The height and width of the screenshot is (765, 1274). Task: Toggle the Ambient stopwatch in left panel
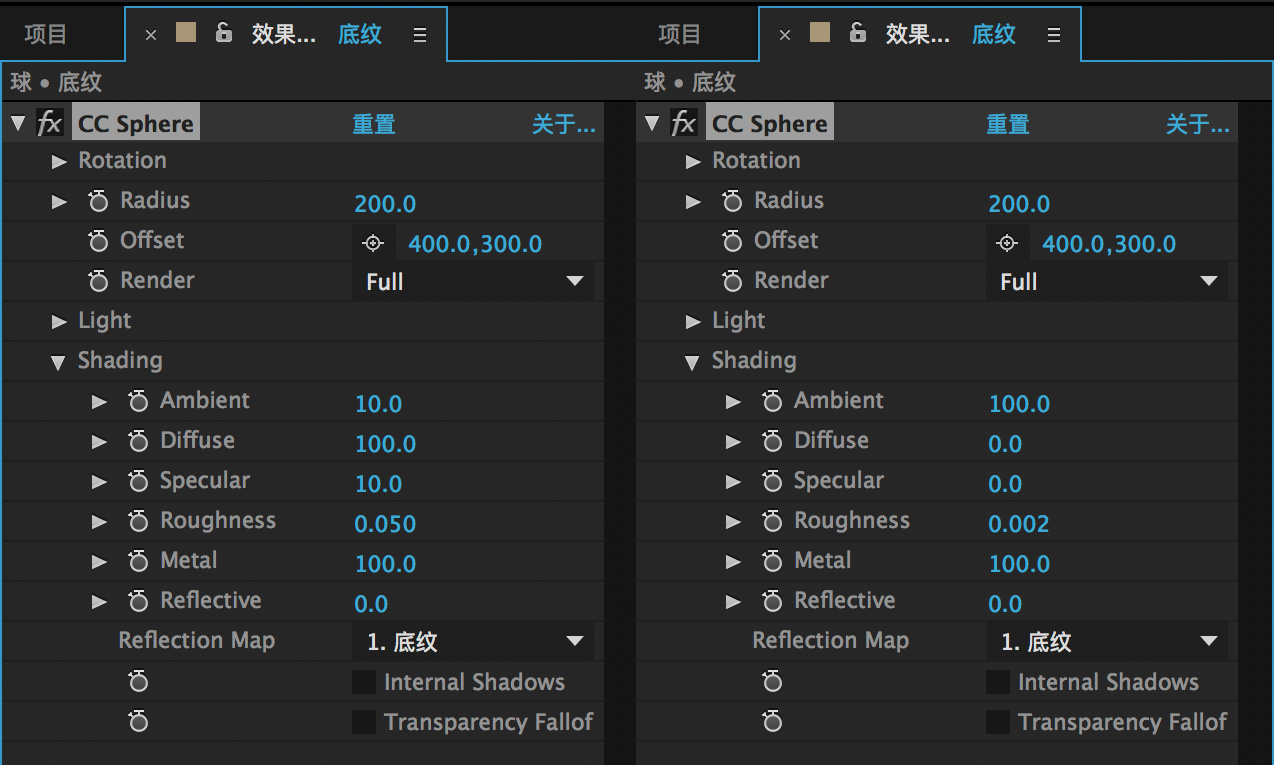tap(138, 402)
